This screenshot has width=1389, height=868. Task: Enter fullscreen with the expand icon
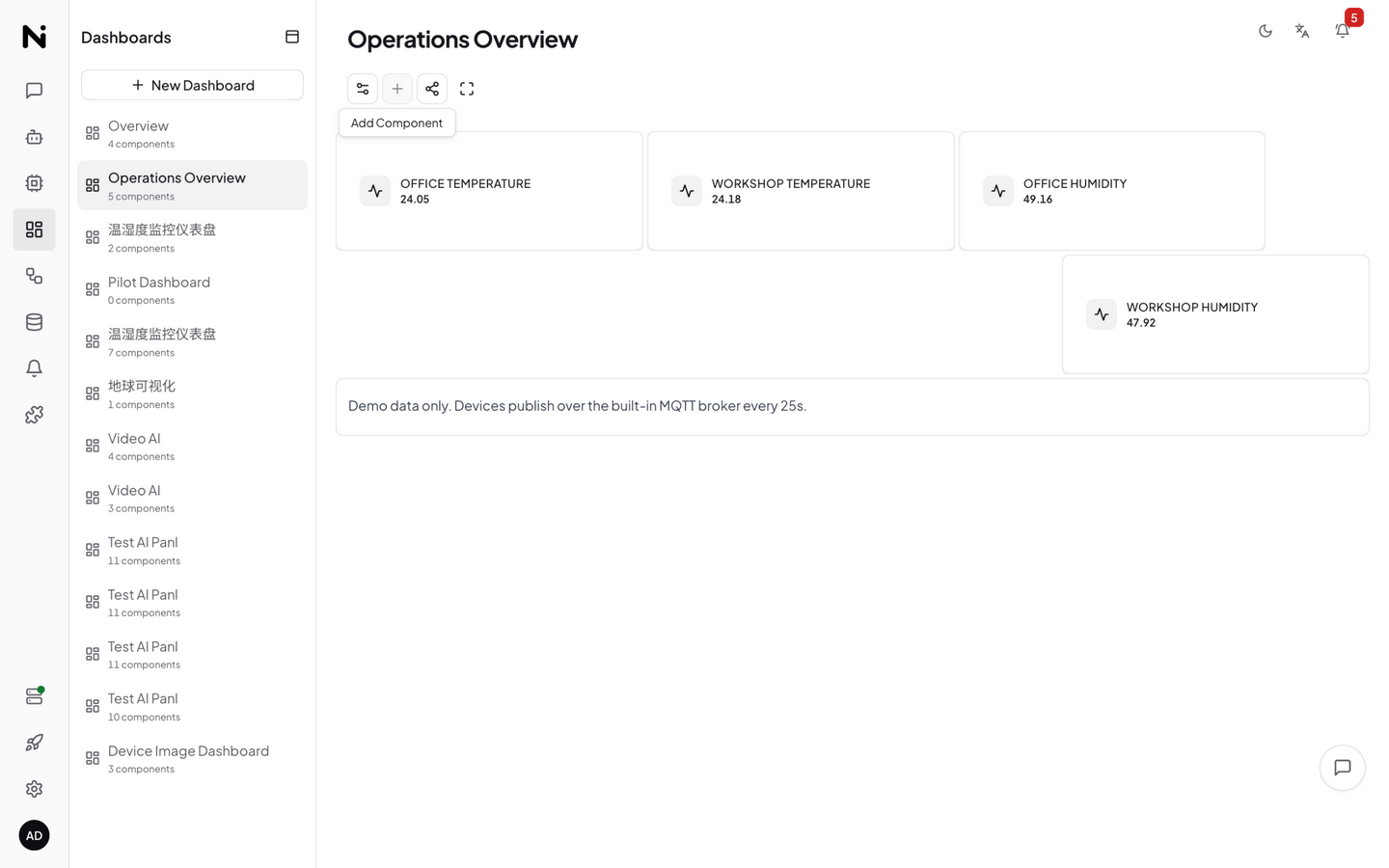click(467, 89)
